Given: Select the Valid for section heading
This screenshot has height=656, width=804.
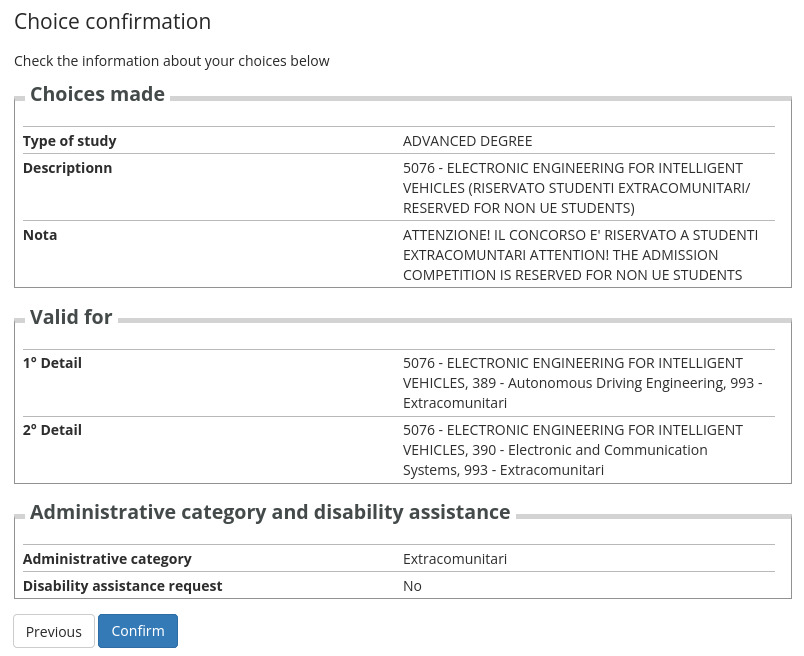Looking at the screenshot, I should pos(71,317).
